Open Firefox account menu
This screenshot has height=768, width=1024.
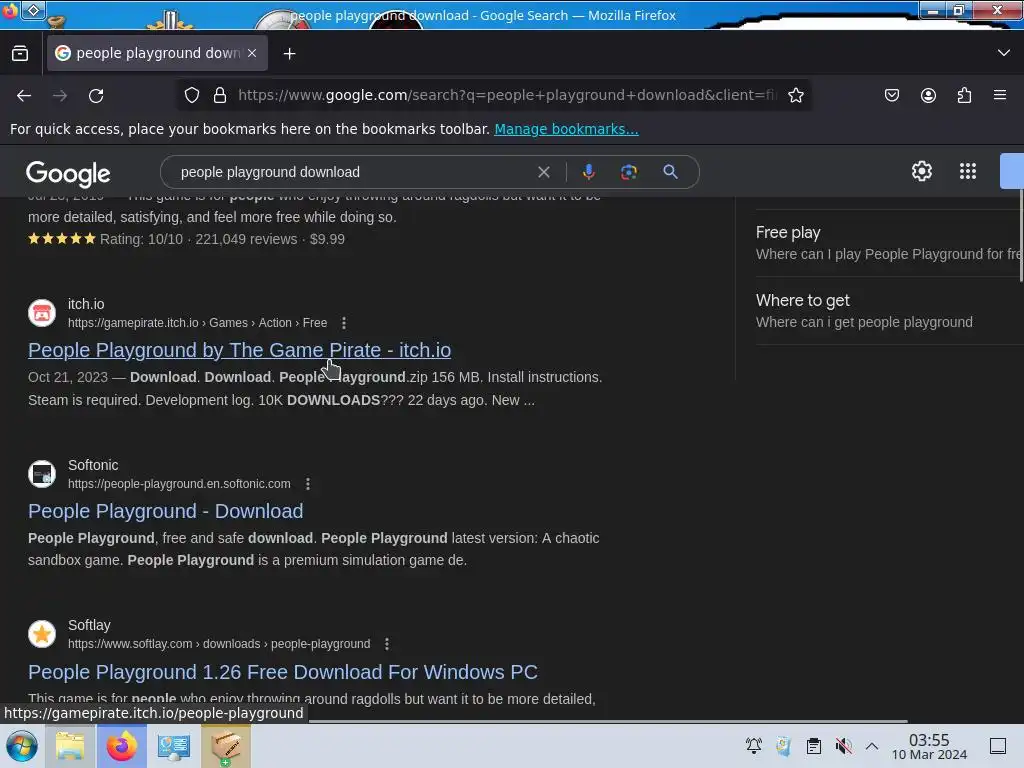pyautogui.click(x=928, y=95)
